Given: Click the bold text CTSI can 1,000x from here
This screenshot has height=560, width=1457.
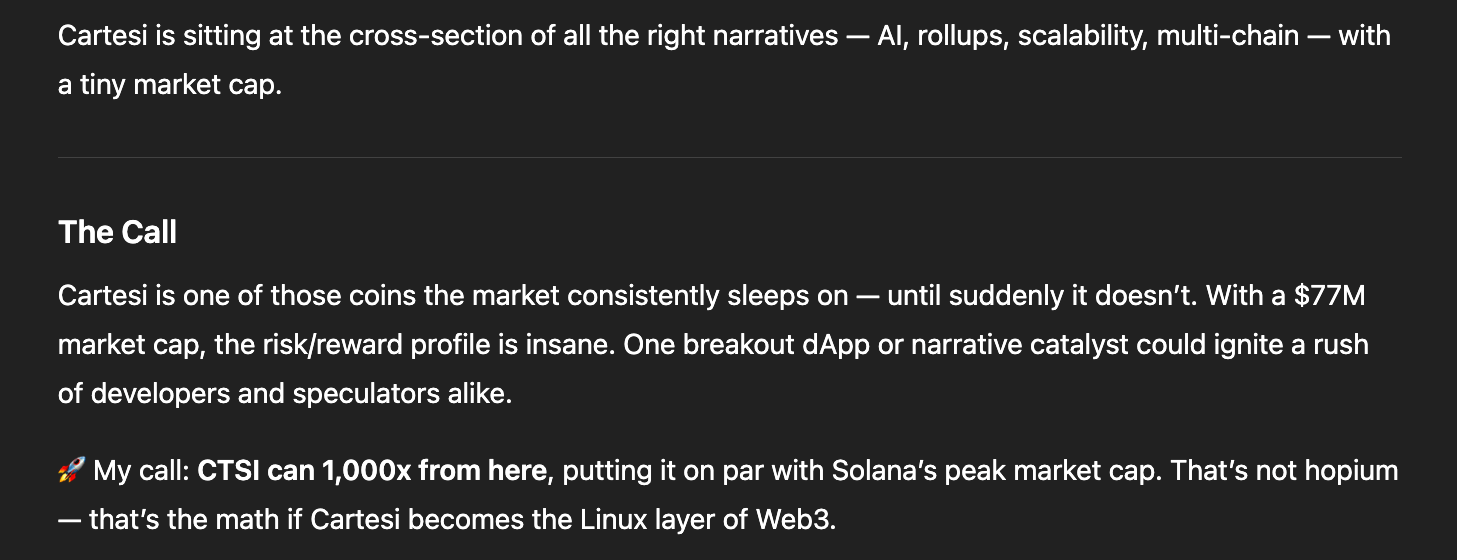Looking at the screenshot, I should (x=374, y=470).
